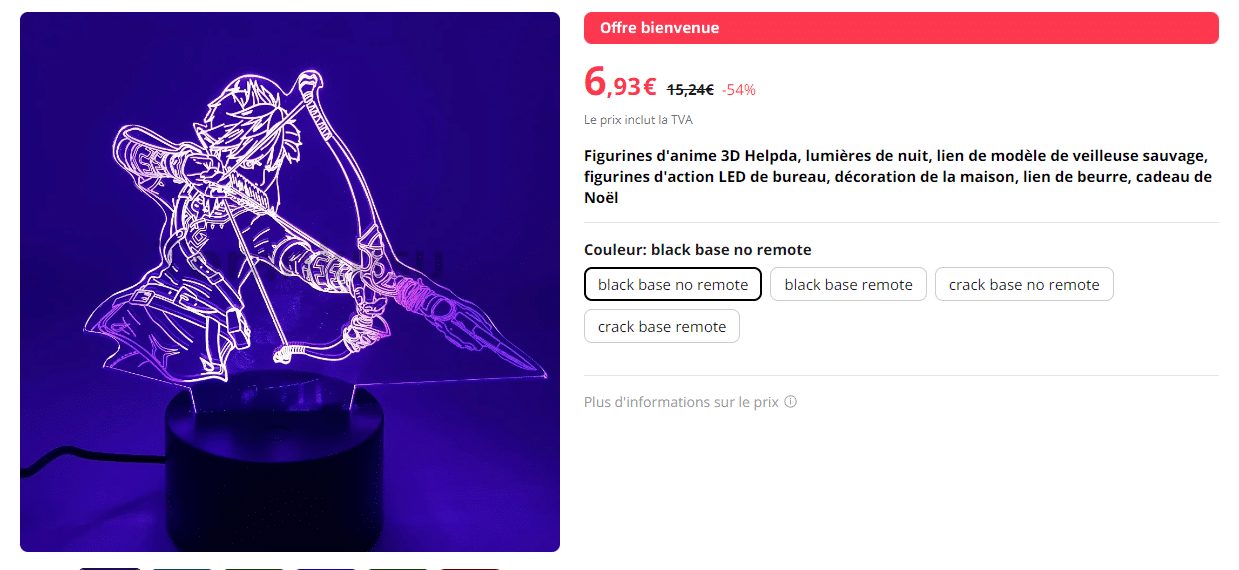The width and height of the screenshot is (1239, 570).
Task: Click the product title starting 'Figurines d'anime 3D'
Action: point(898,177)
